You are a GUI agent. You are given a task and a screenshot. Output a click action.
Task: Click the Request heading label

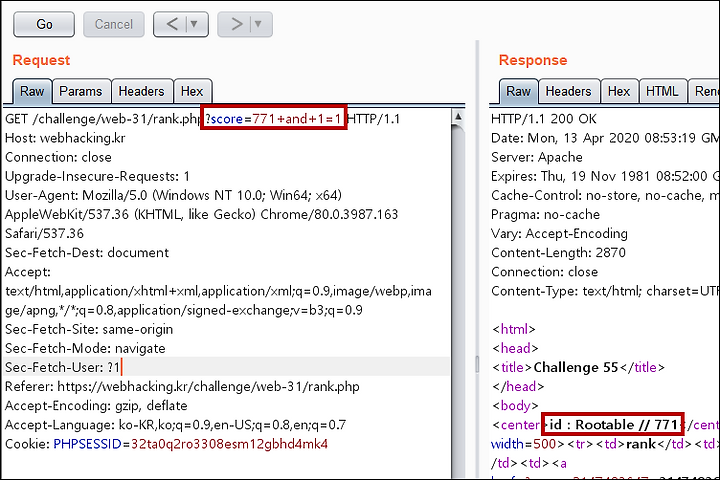pos(41,60)
